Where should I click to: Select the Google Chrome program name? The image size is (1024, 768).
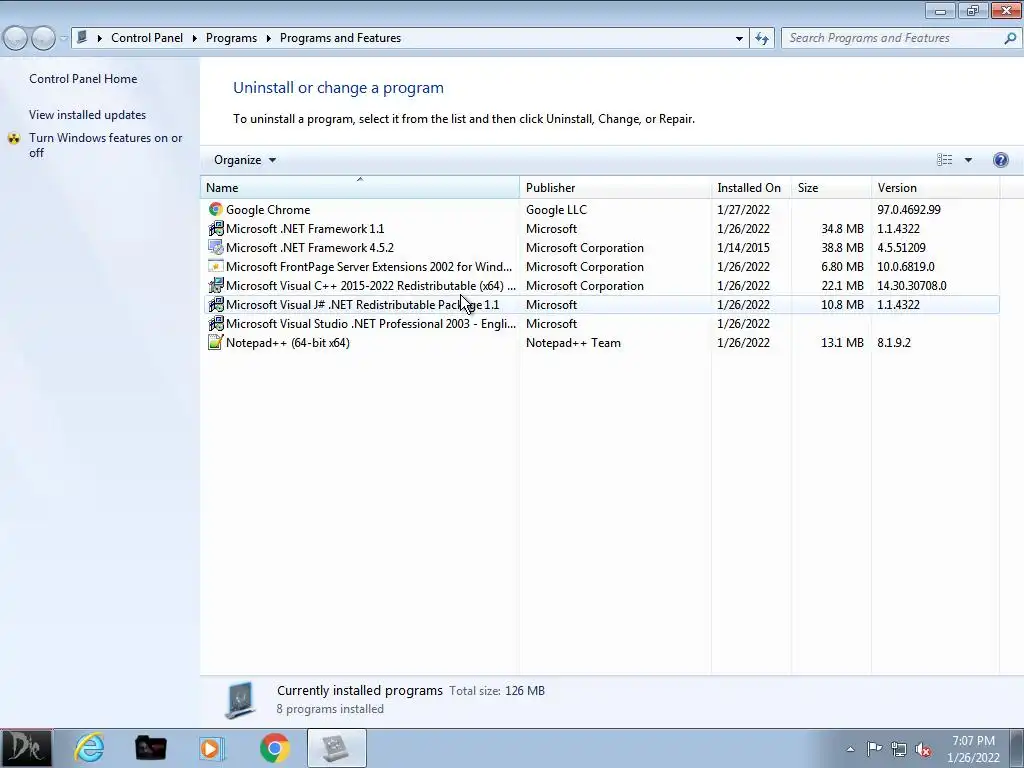coord(268,210)
